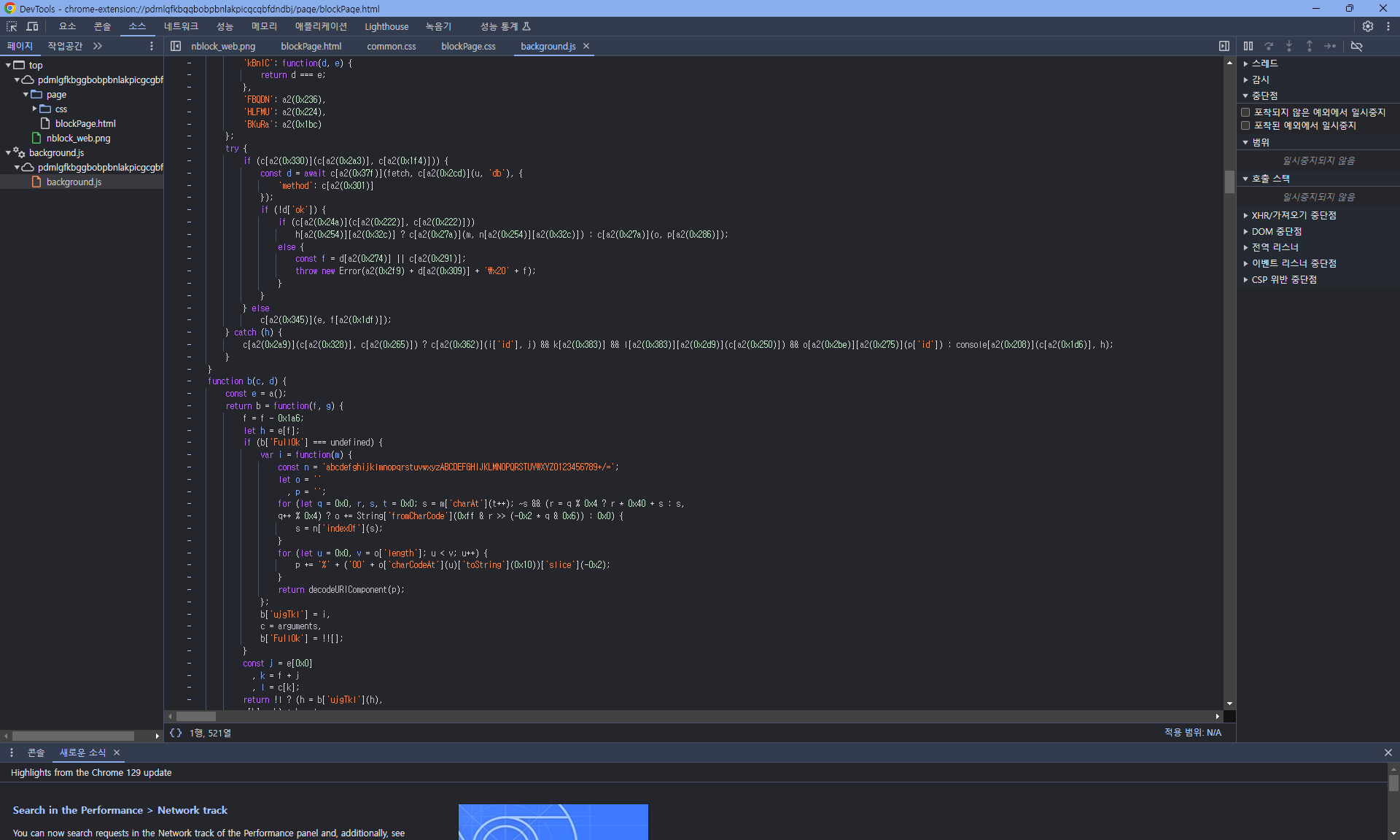
Task: Open the blockPage.html file tab
Action: [311, 46]
